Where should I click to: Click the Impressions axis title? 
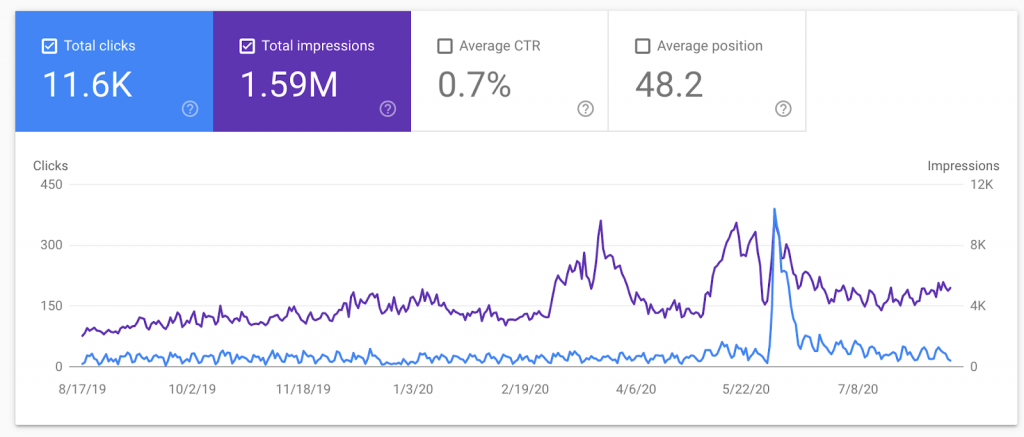click(x=963, y=166)
